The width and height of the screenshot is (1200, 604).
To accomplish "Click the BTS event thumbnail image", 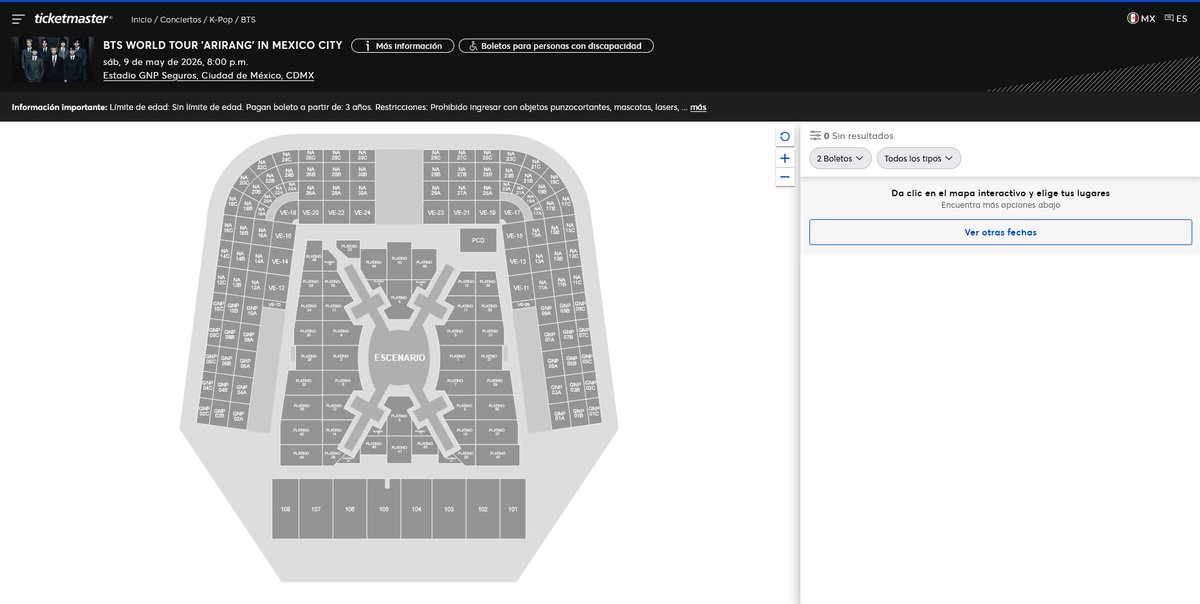I will (53, 59).
